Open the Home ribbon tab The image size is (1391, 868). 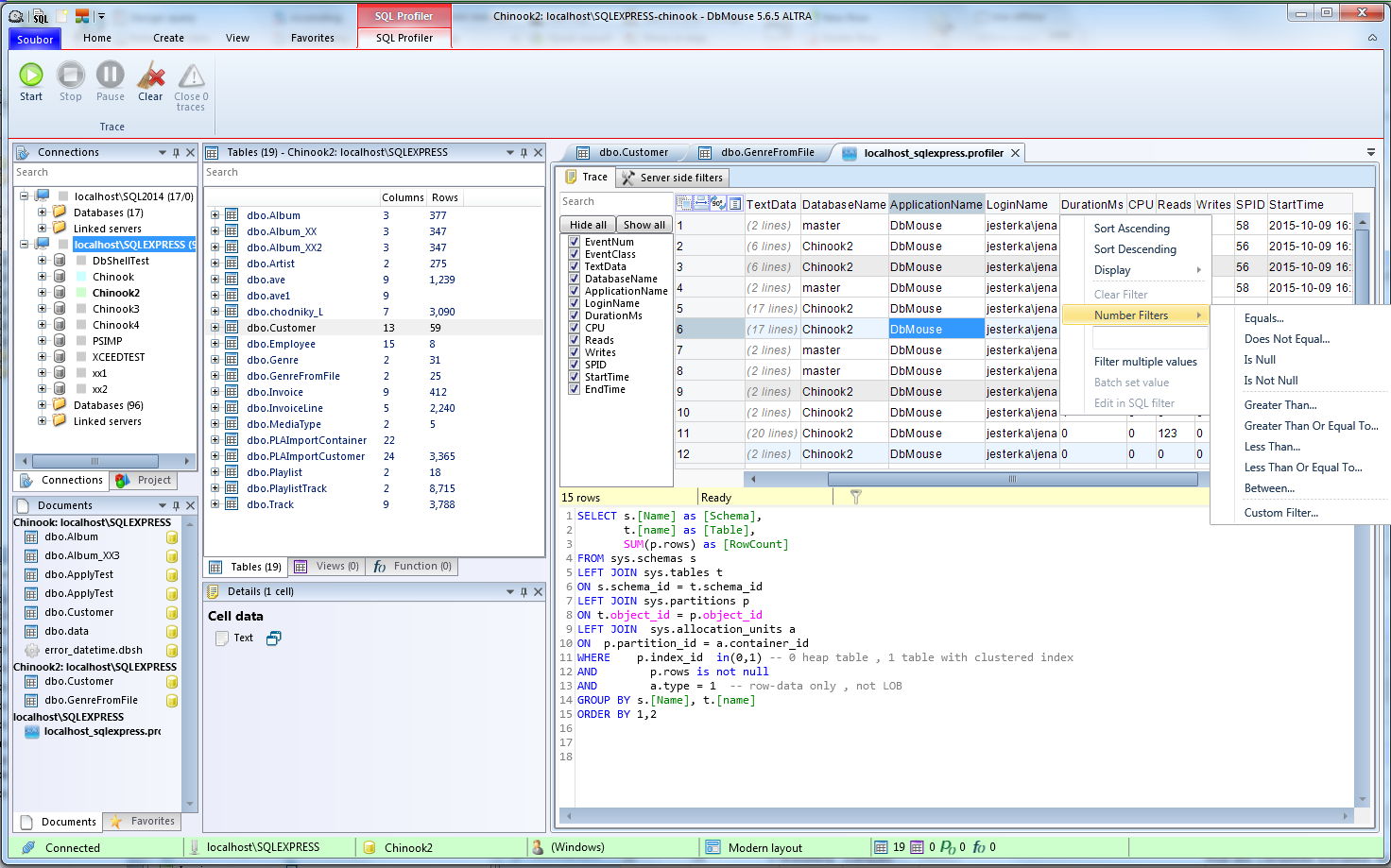click(97, 38)
